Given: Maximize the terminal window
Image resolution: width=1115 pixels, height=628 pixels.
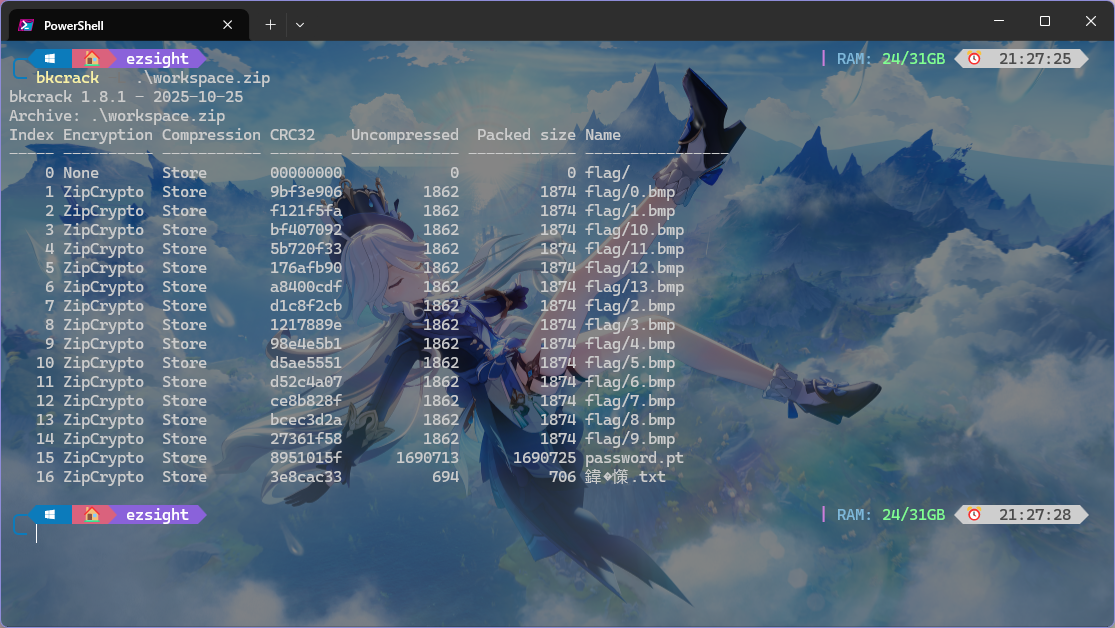Looking at the screenshot, I should point(1045,21).
